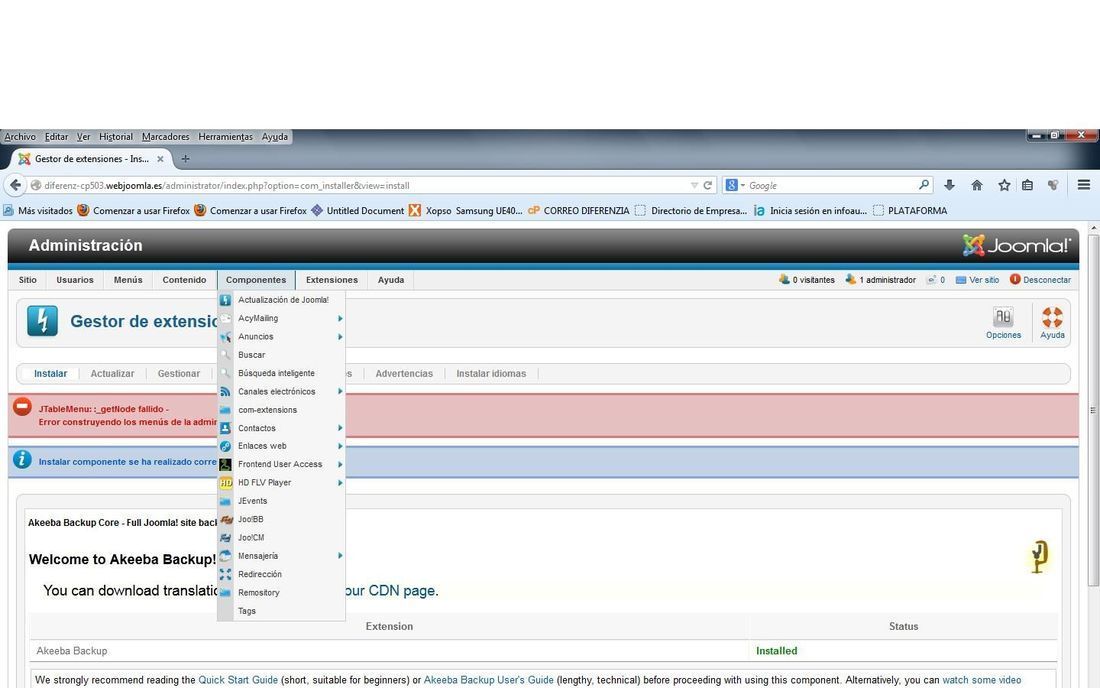Image resolution: width=1100 pixels, height=688 pixels.
Task: Open a new browser tab
Action: click(x=185, y=159)
